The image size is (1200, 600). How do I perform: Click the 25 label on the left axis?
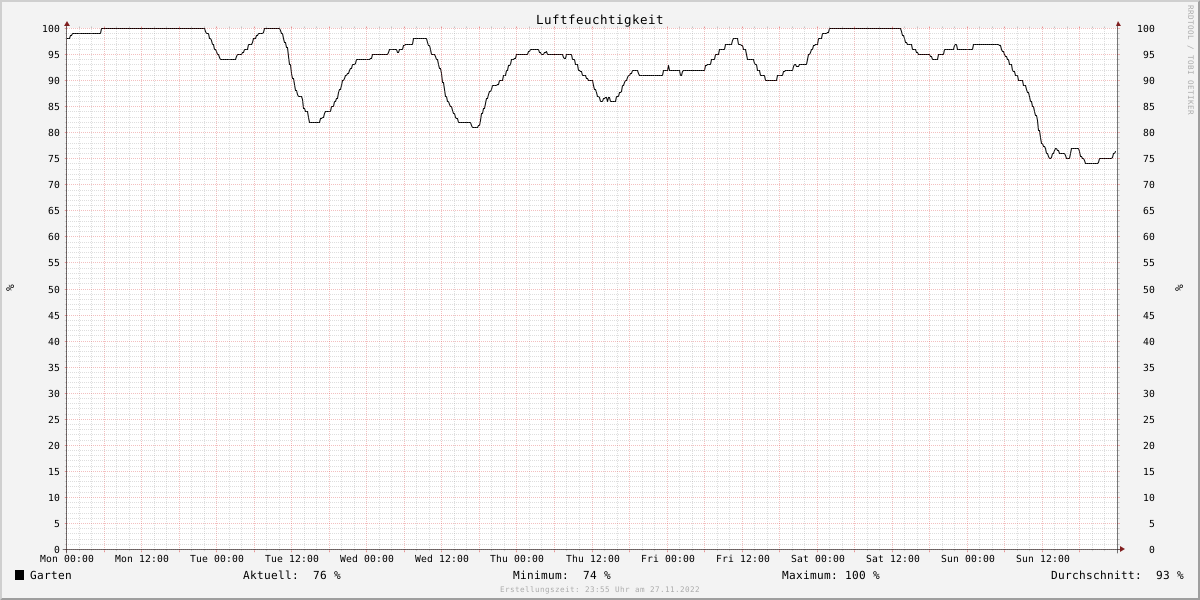tap(54, 419)
